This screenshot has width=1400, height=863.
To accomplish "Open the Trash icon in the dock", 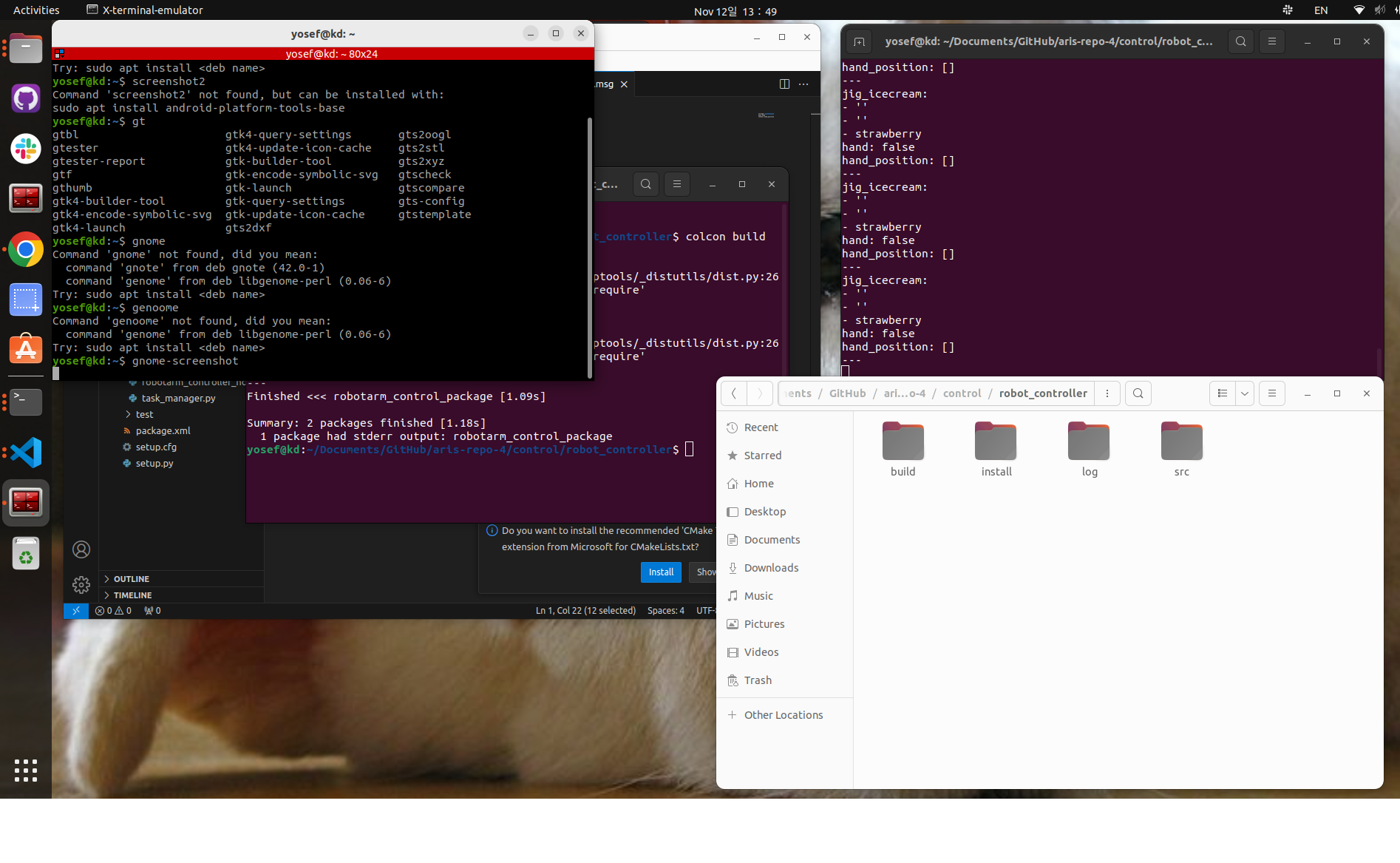I will point(26,553).
